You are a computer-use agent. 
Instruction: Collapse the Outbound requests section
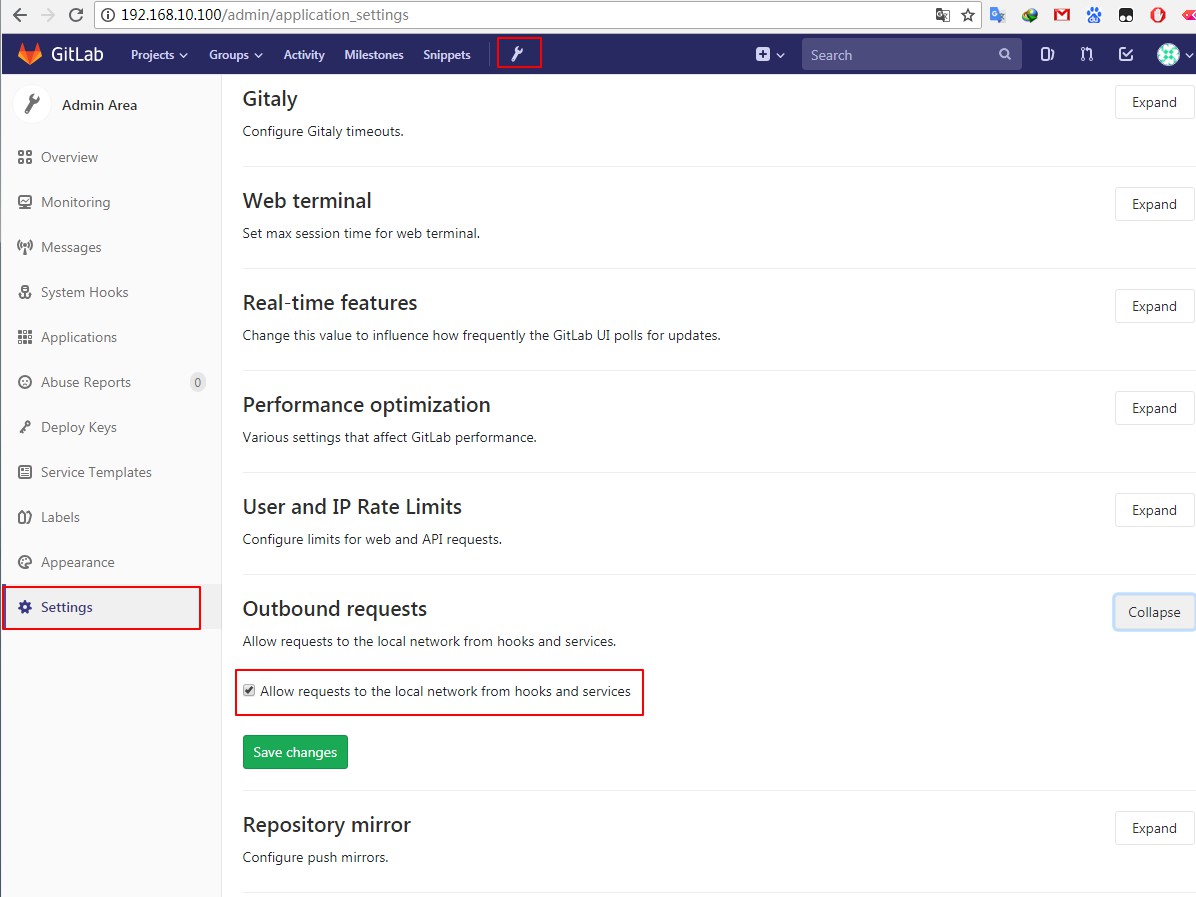[1154, 612]
